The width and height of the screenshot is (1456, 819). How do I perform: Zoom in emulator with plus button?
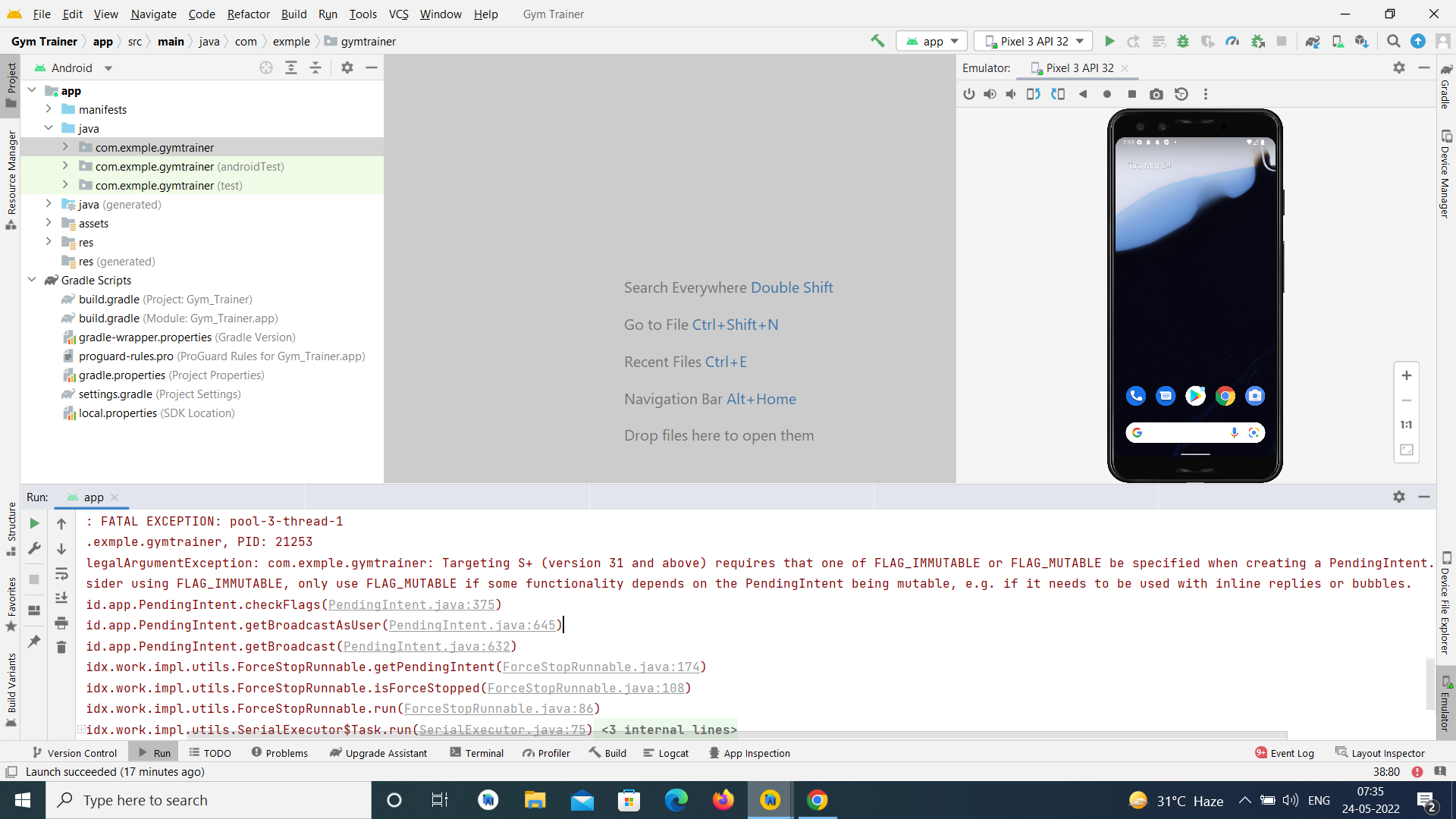(x=1407, y=375)
